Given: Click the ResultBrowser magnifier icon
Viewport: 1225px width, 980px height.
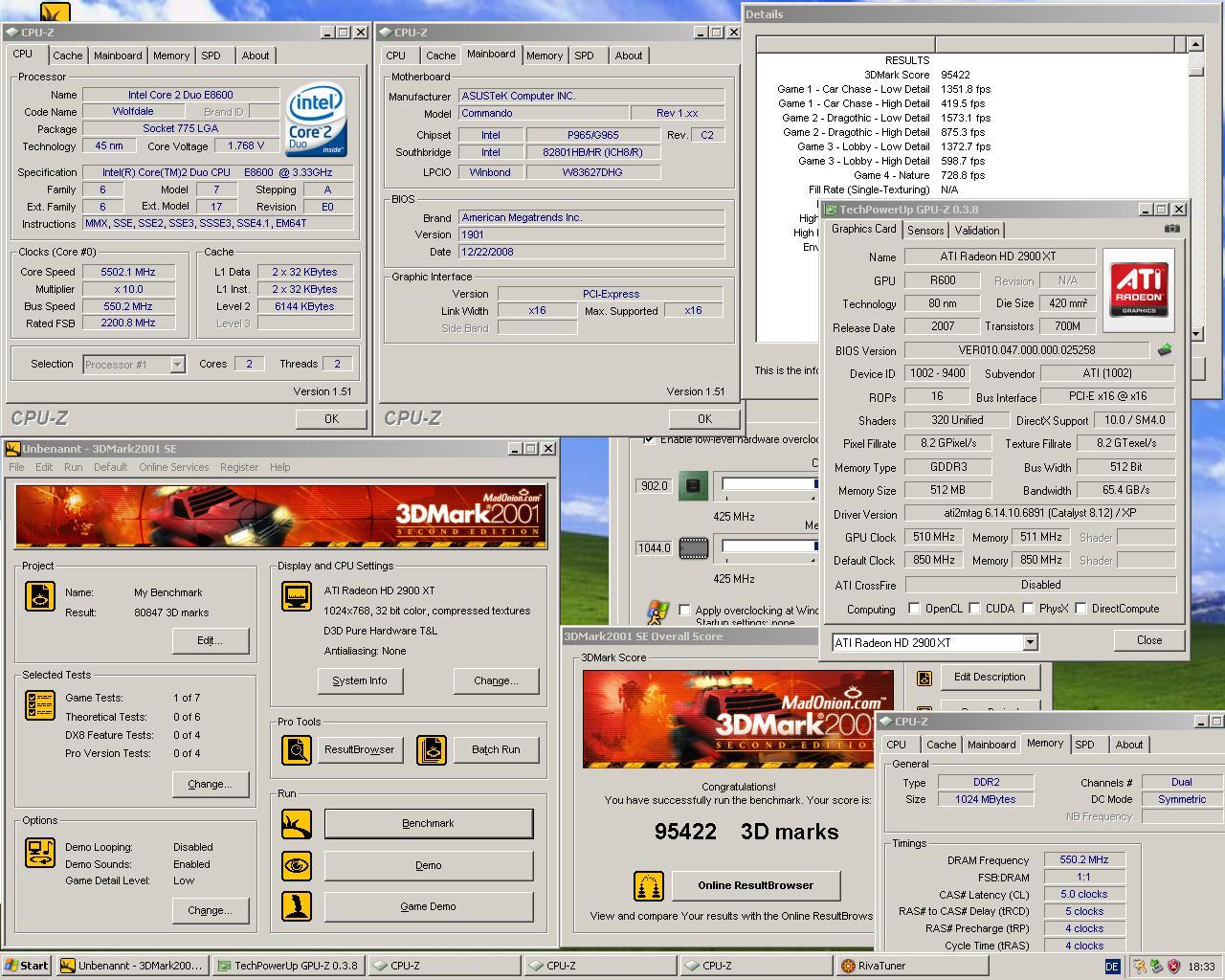Looking at the screenshot, I should (297, 749).
